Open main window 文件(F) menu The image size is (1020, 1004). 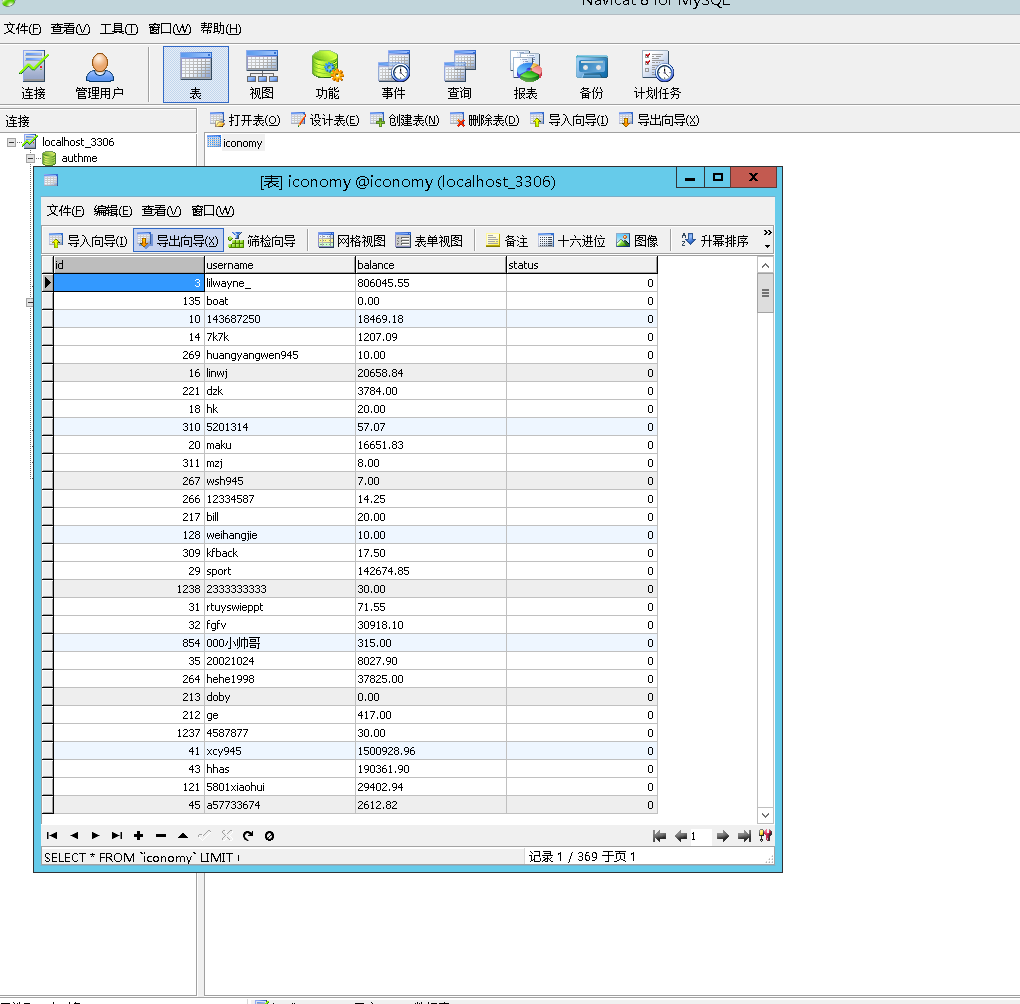22,29
